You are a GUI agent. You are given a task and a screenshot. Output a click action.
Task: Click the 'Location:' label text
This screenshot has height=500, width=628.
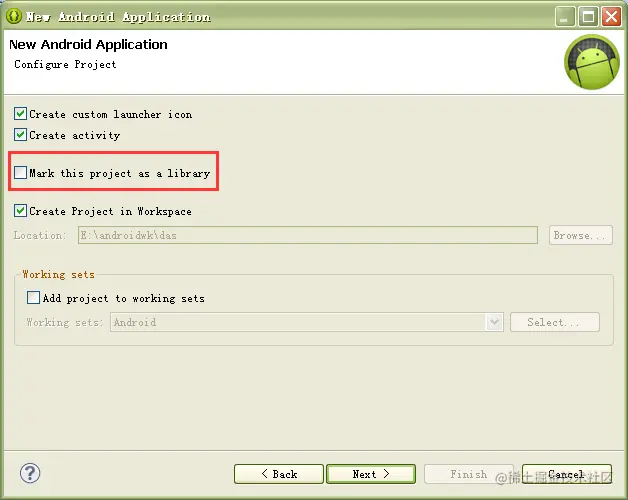click(x=40, y=235)
